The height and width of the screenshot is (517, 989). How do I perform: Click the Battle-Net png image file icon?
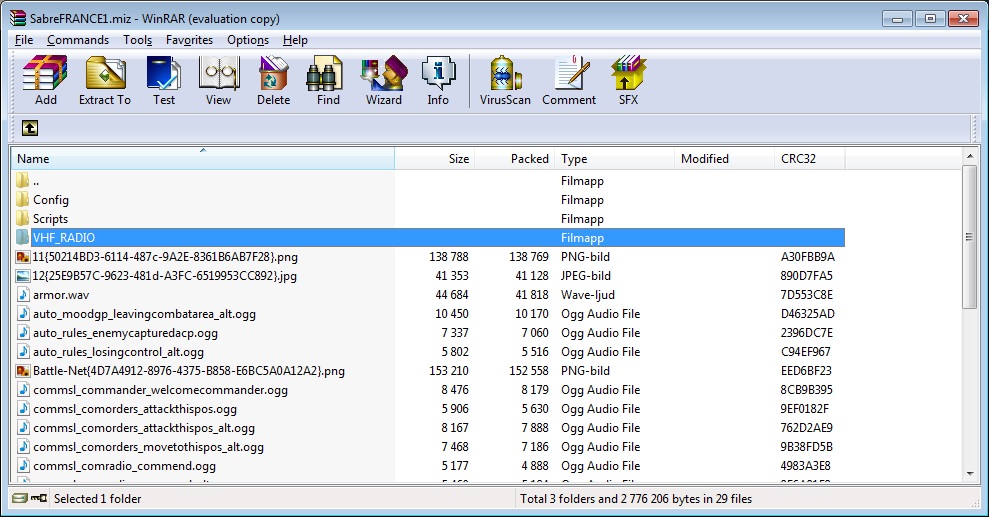tap(23, 371)
